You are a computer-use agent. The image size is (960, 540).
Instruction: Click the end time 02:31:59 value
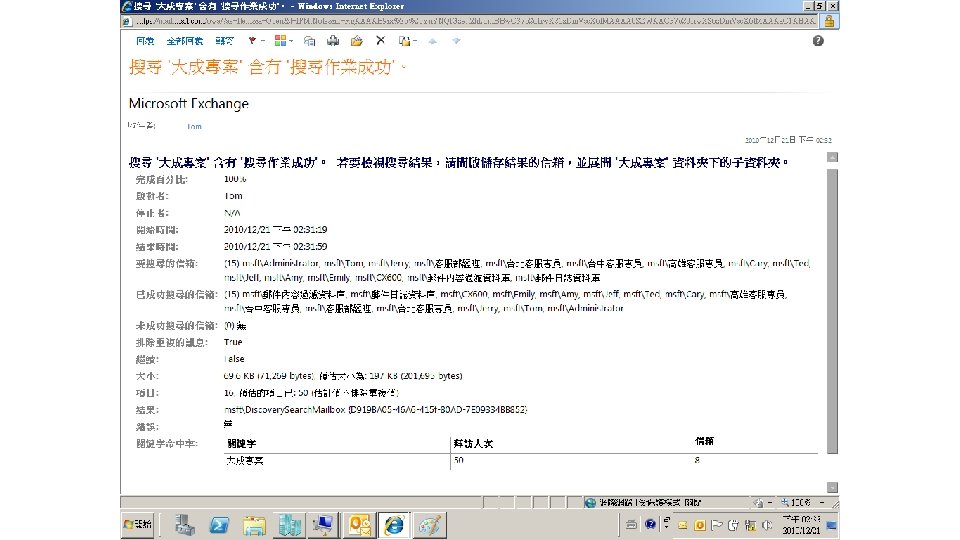276,246
